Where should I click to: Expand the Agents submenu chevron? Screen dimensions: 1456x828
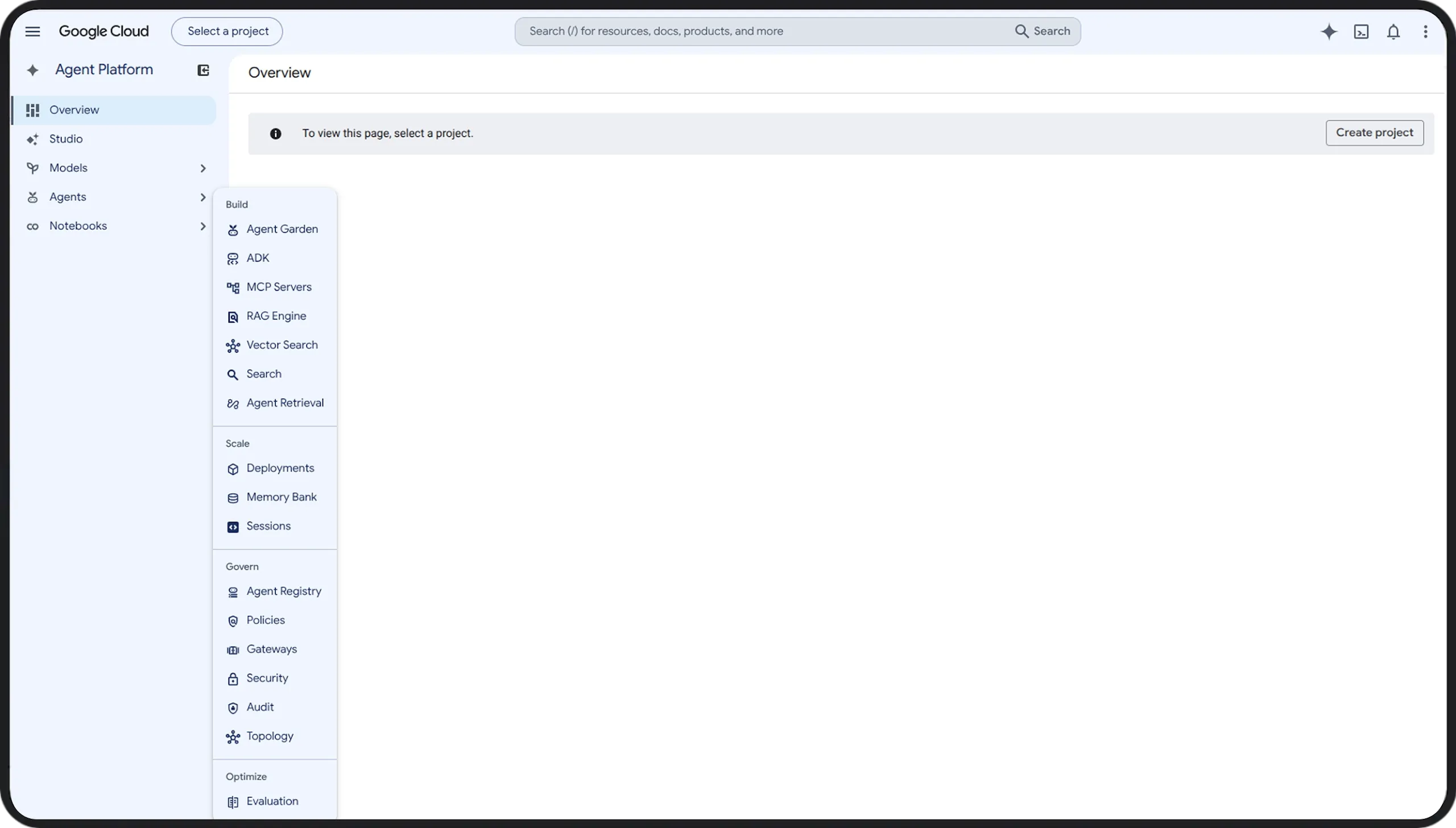203,197
